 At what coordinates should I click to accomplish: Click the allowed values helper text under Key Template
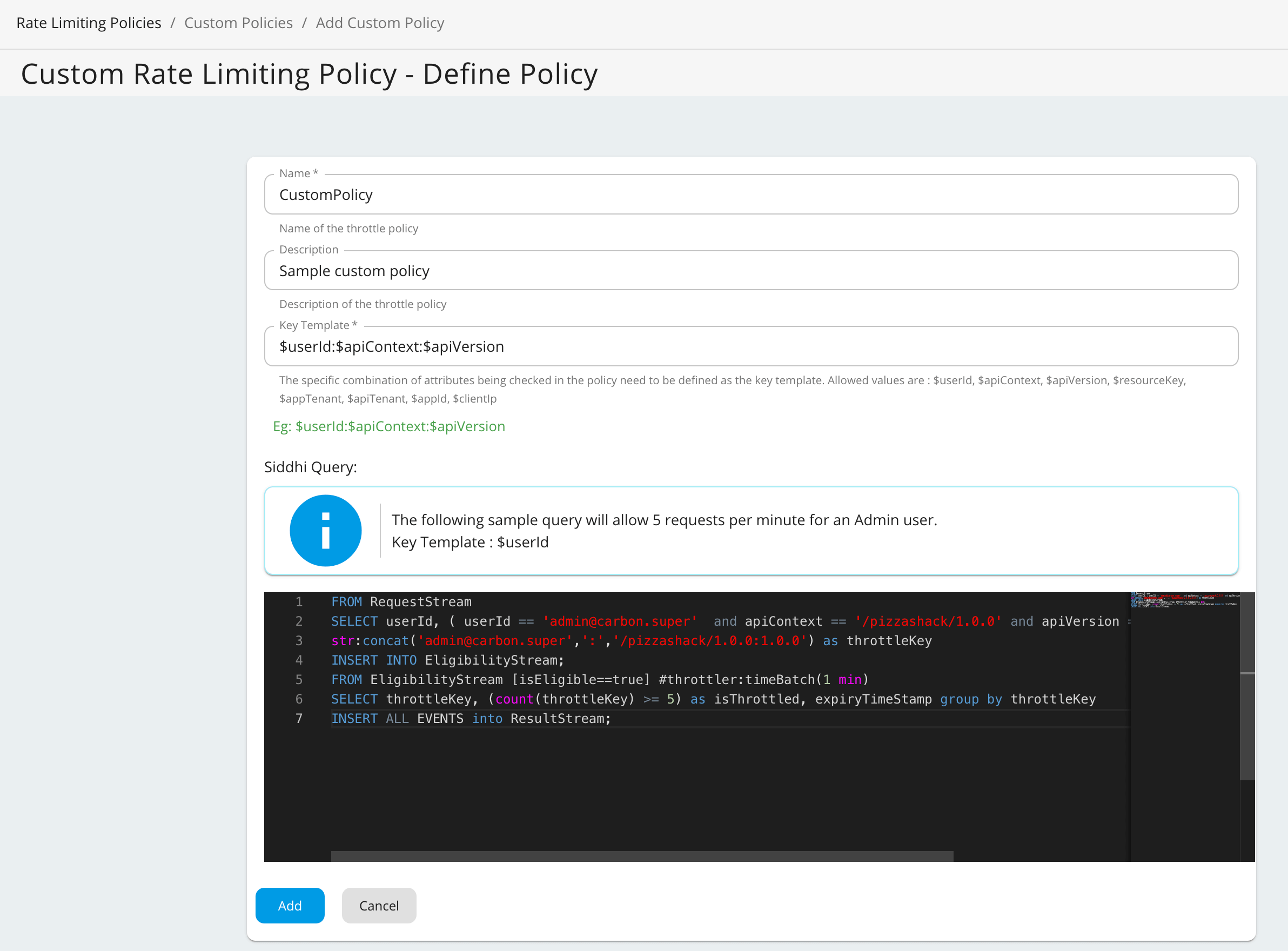tap(733, 389)
